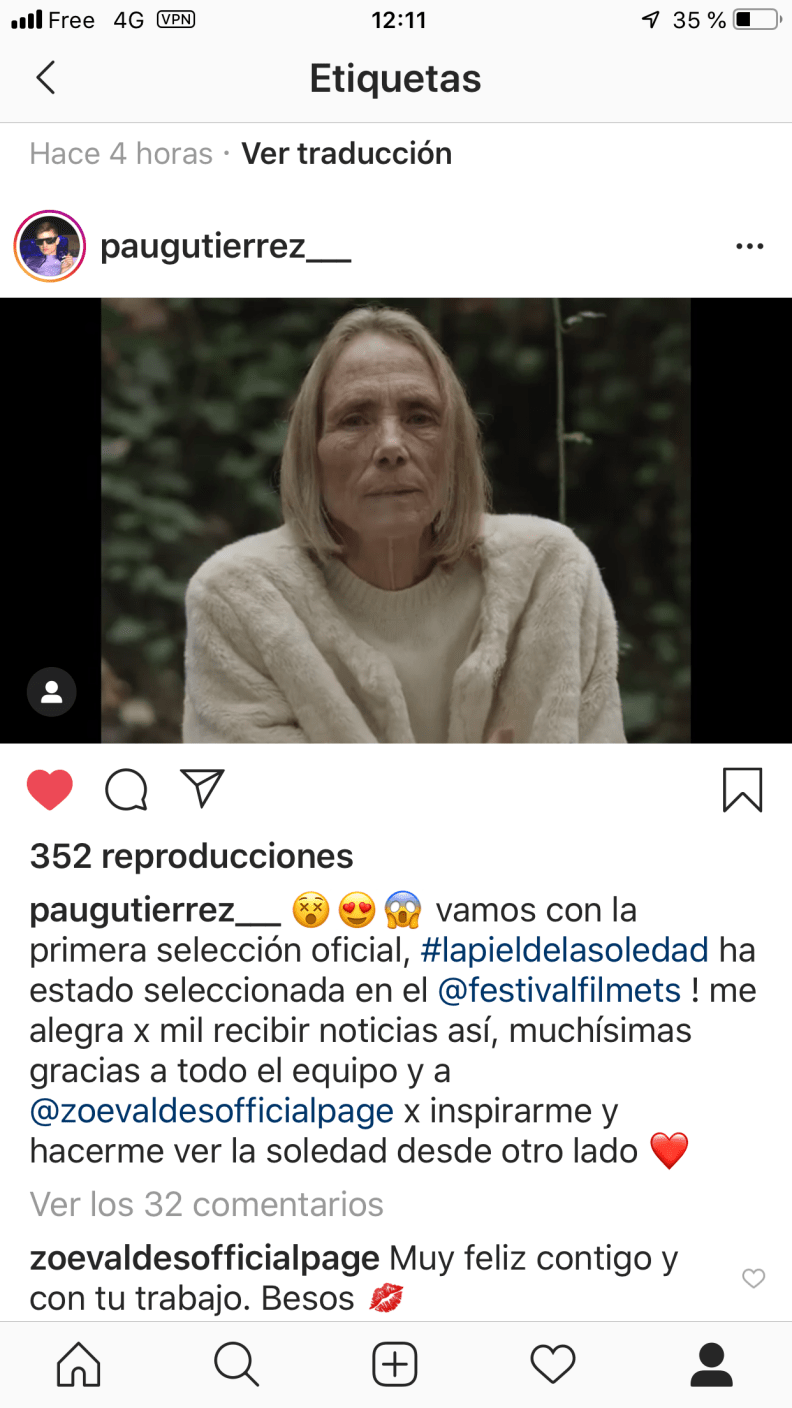Open Ver los 32 comentarios
This screenshot has height=1408, width=792.
tap(207, 1205)
